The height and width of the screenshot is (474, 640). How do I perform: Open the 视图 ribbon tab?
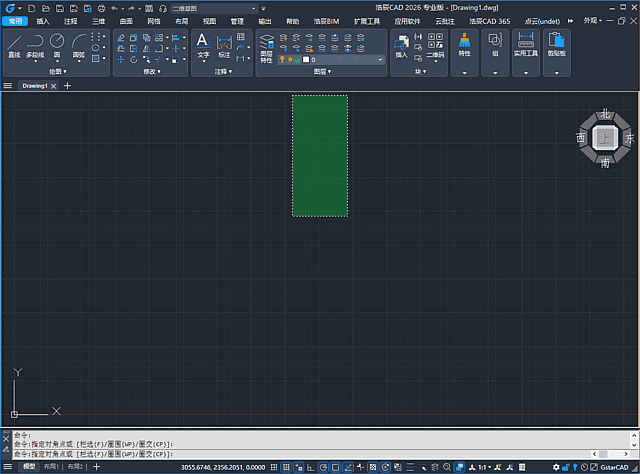[x=209, y=20]
